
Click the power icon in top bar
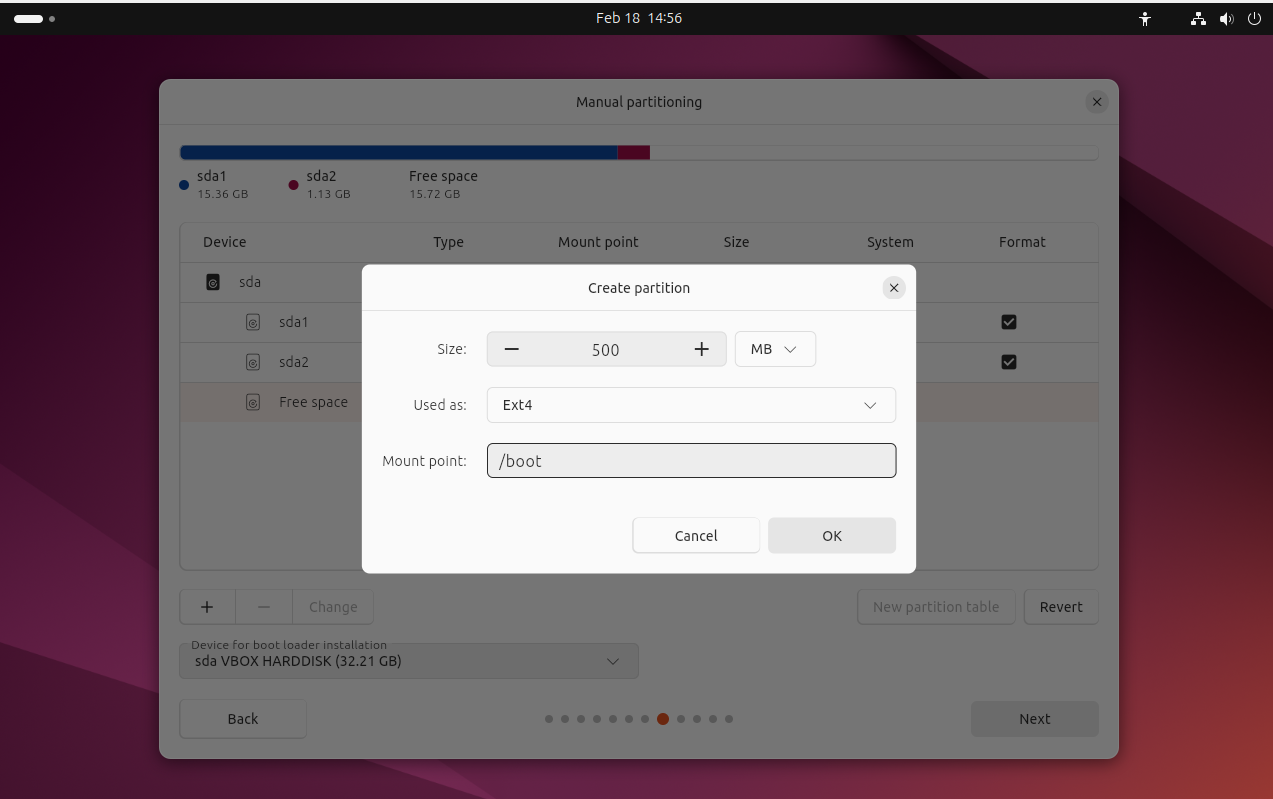1254,18
